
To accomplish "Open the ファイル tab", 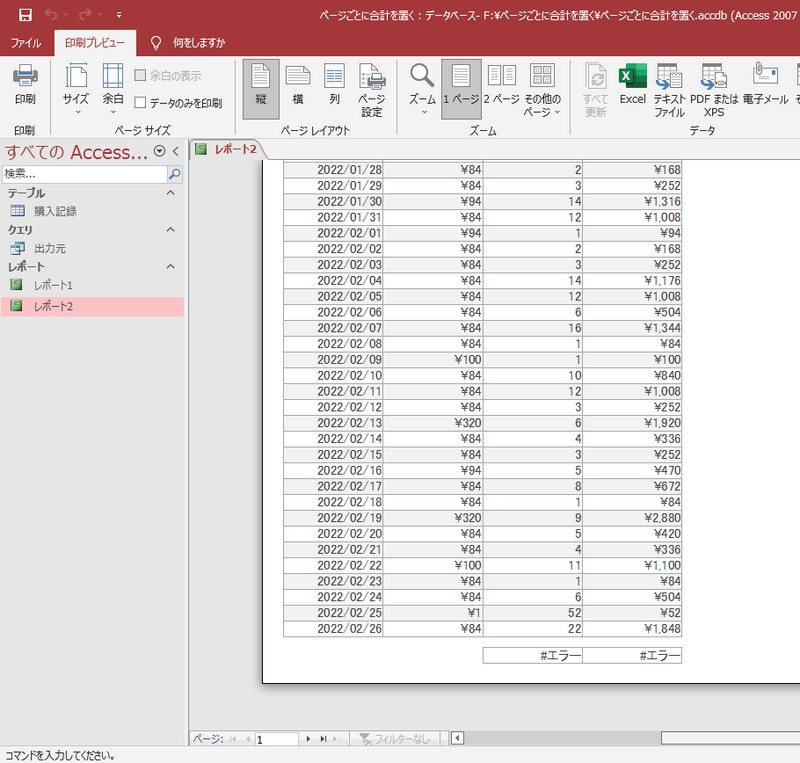I will pyautogui.click(x=26, y=43).
